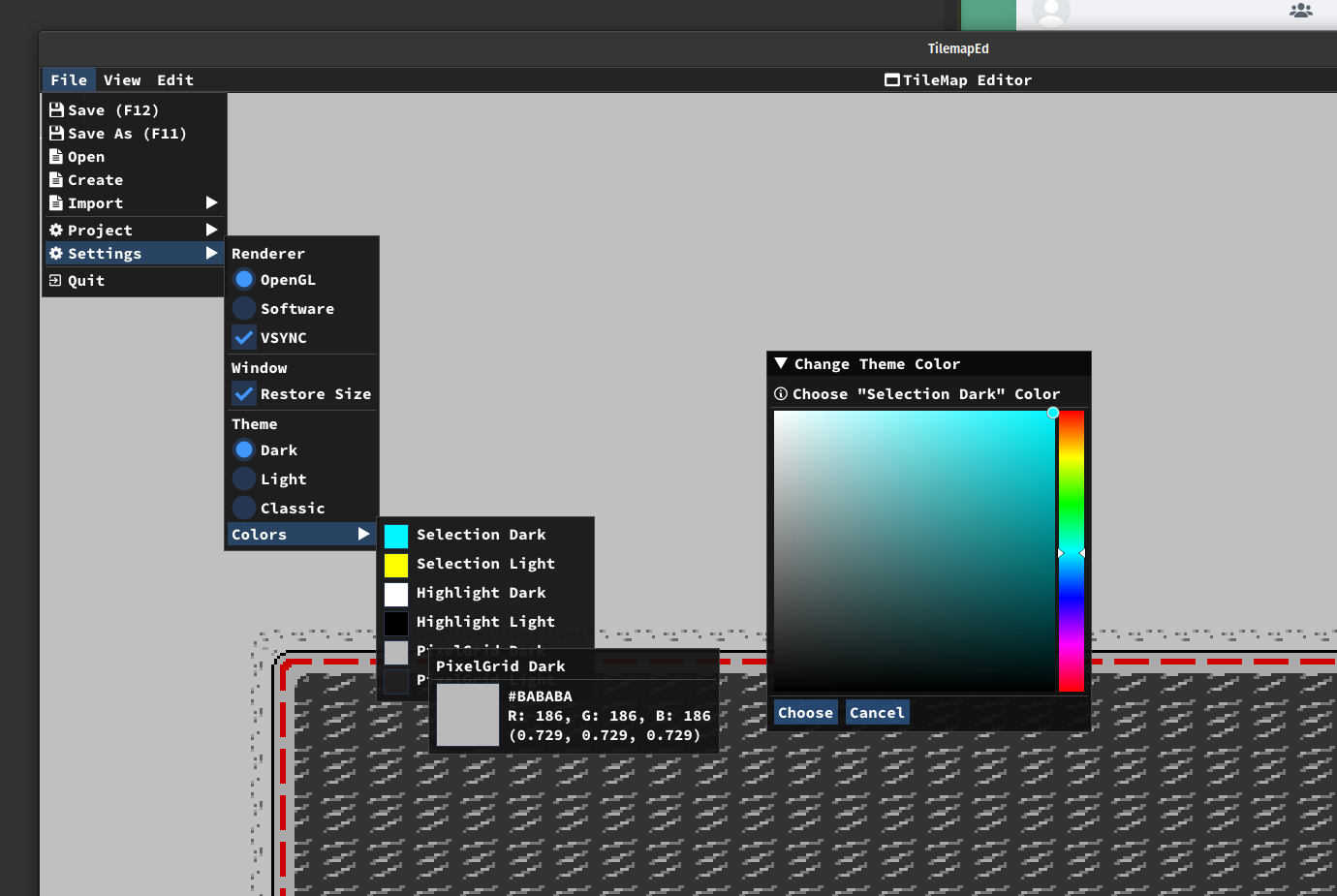Click the Highlight Dark label
Viewport: 1337px width, 896px height.
coord(482,592)
